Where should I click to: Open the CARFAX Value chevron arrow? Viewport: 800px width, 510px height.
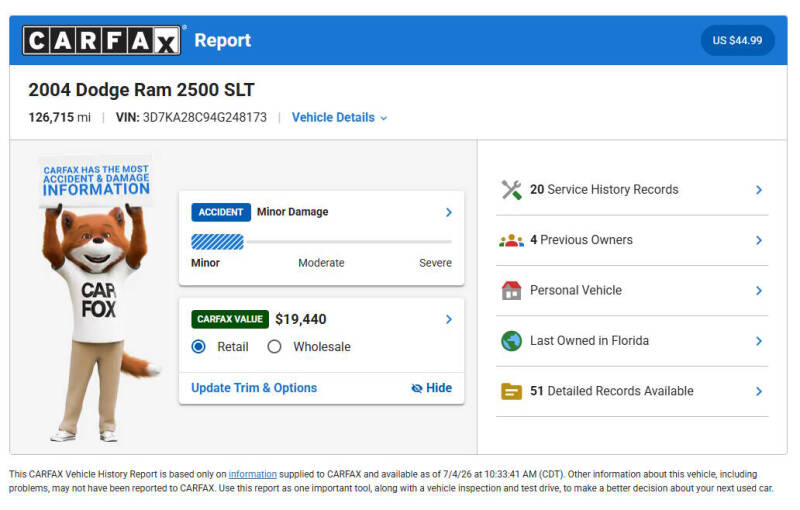coord(448,319)
